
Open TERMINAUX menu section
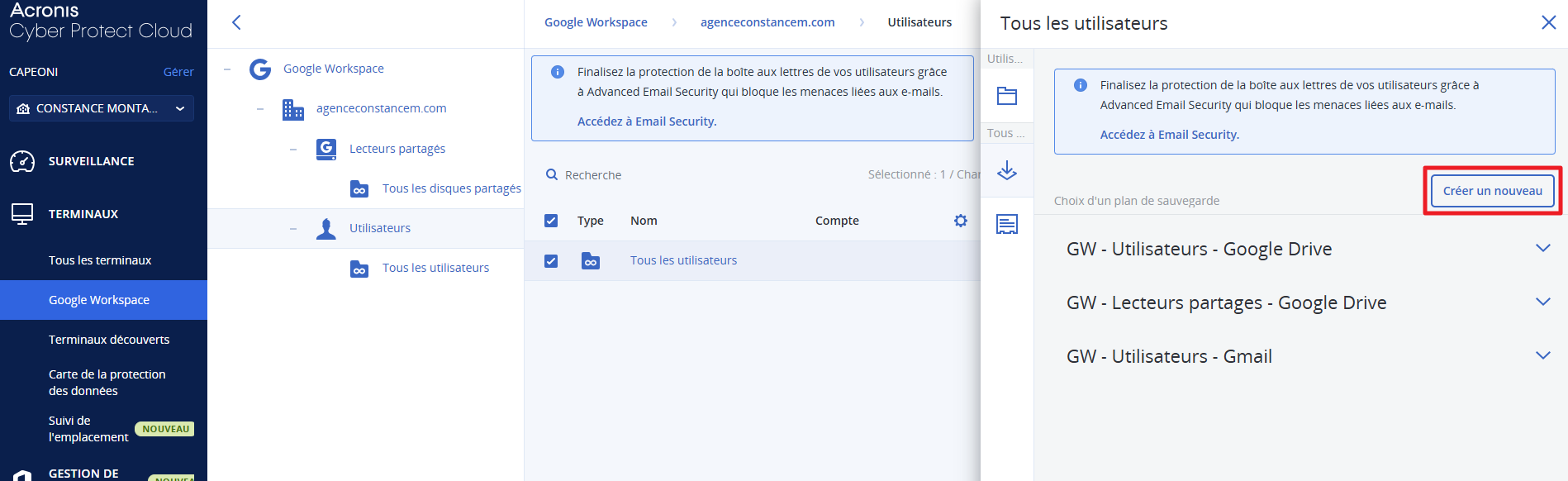coord(83,214)
